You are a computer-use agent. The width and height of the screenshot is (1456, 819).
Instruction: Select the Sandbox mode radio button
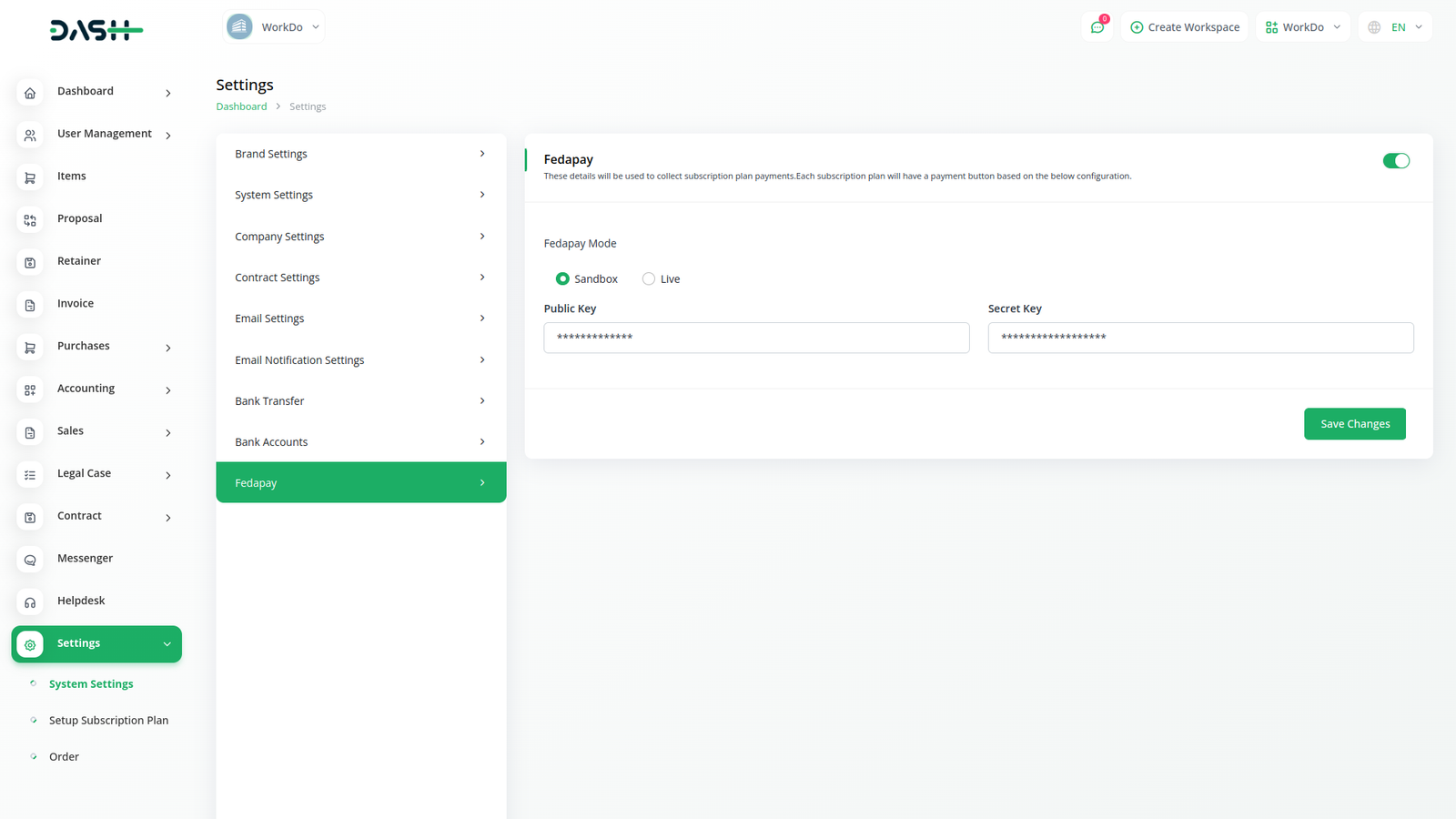pos(562,279)
